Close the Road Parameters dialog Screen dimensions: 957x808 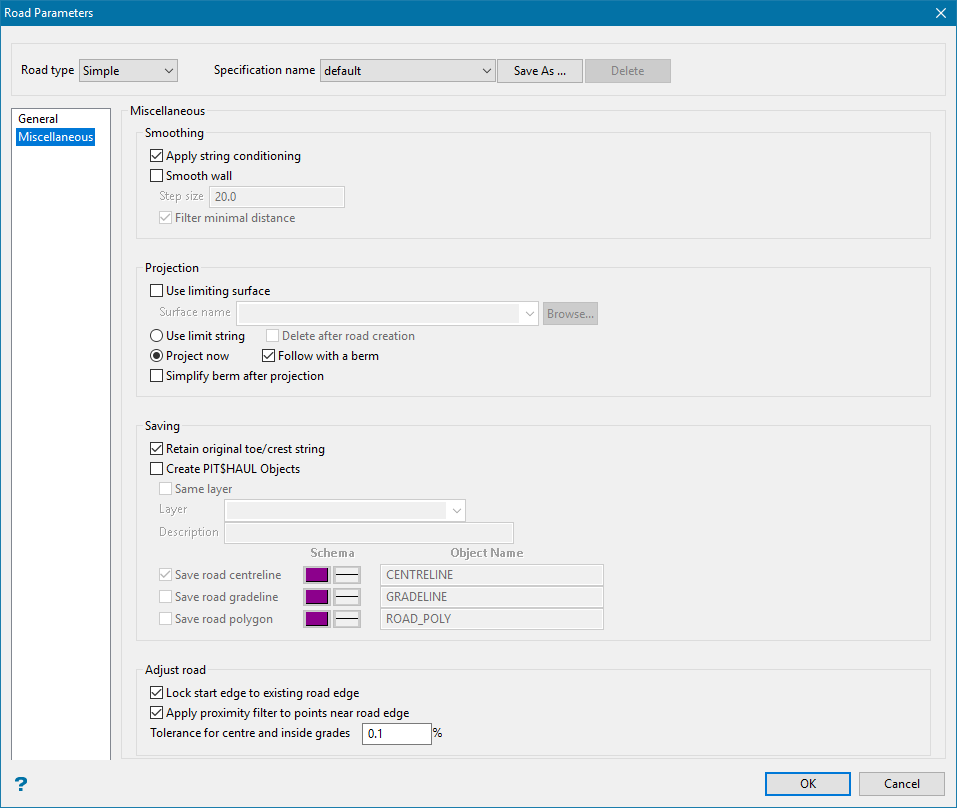click(x=939, y=13)
